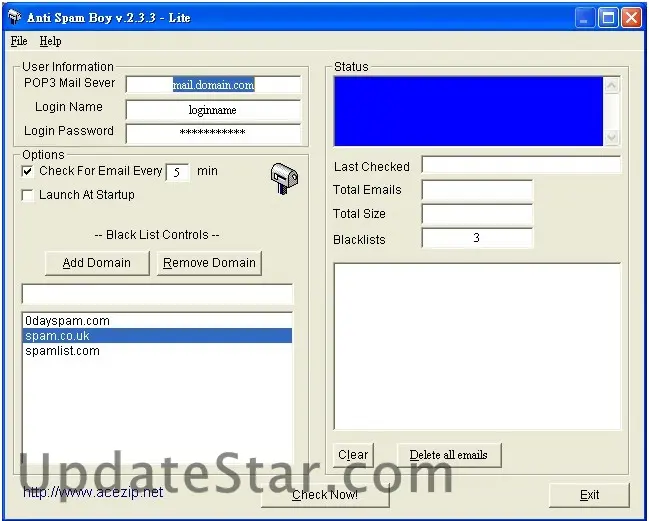Click the Total Emails field
Viewport: 649px width, 521px height.
tap(477, 190)
